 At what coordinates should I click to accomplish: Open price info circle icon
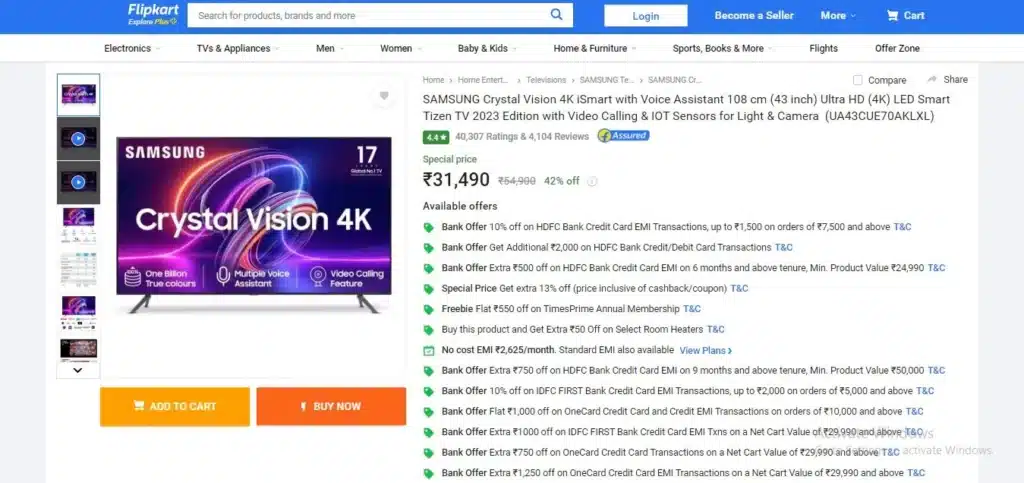click(x=592, y=181)
